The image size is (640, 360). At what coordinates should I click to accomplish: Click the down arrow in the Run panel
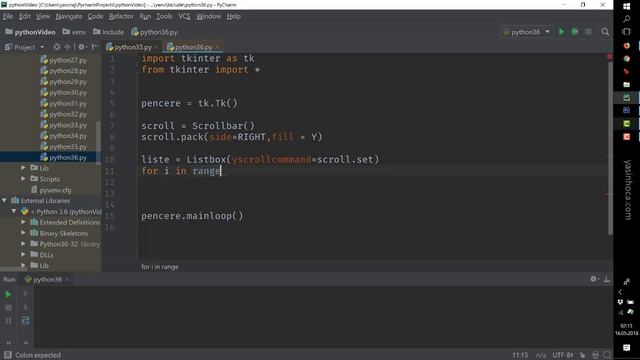[25, 307]
